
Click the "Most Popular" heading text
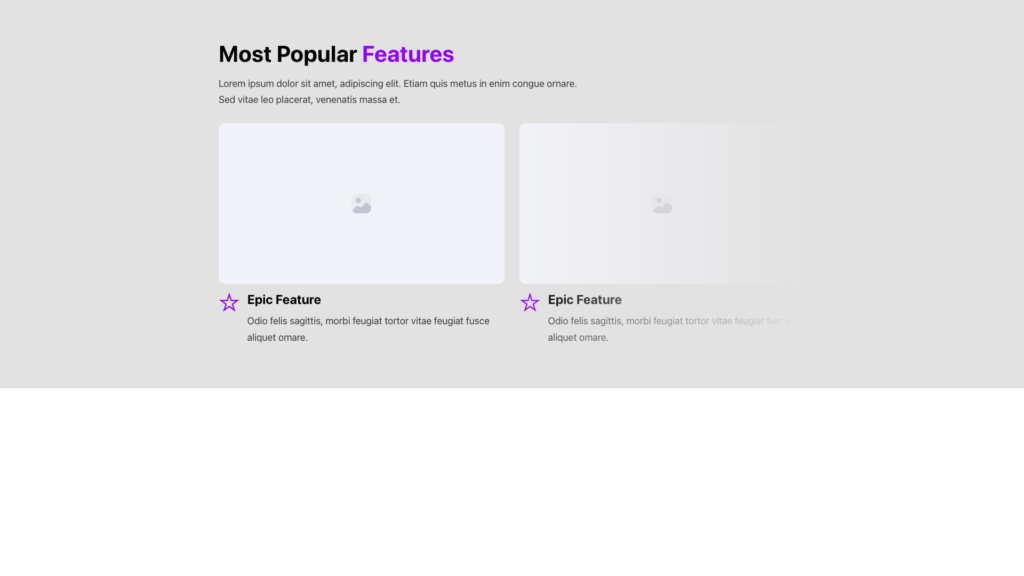[x=287, y=54]
